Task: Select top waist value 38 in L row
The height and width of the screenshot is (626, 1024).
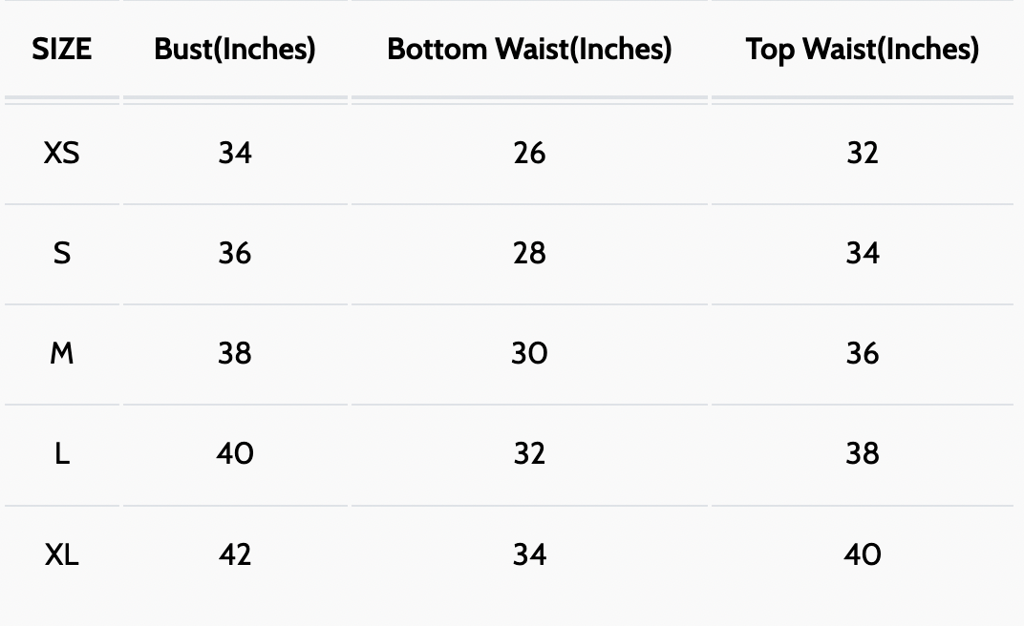Action: point(862,454)
